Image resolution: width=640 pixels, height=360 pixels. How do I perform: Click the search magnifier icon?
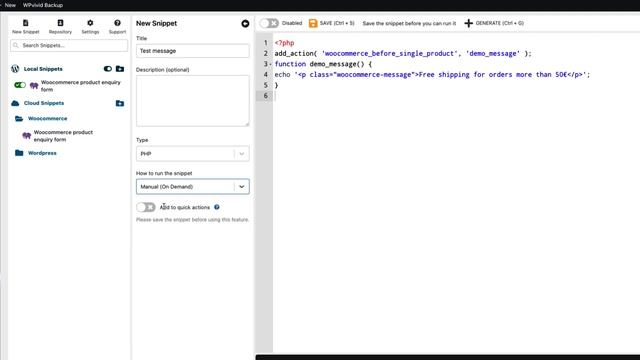16,45
